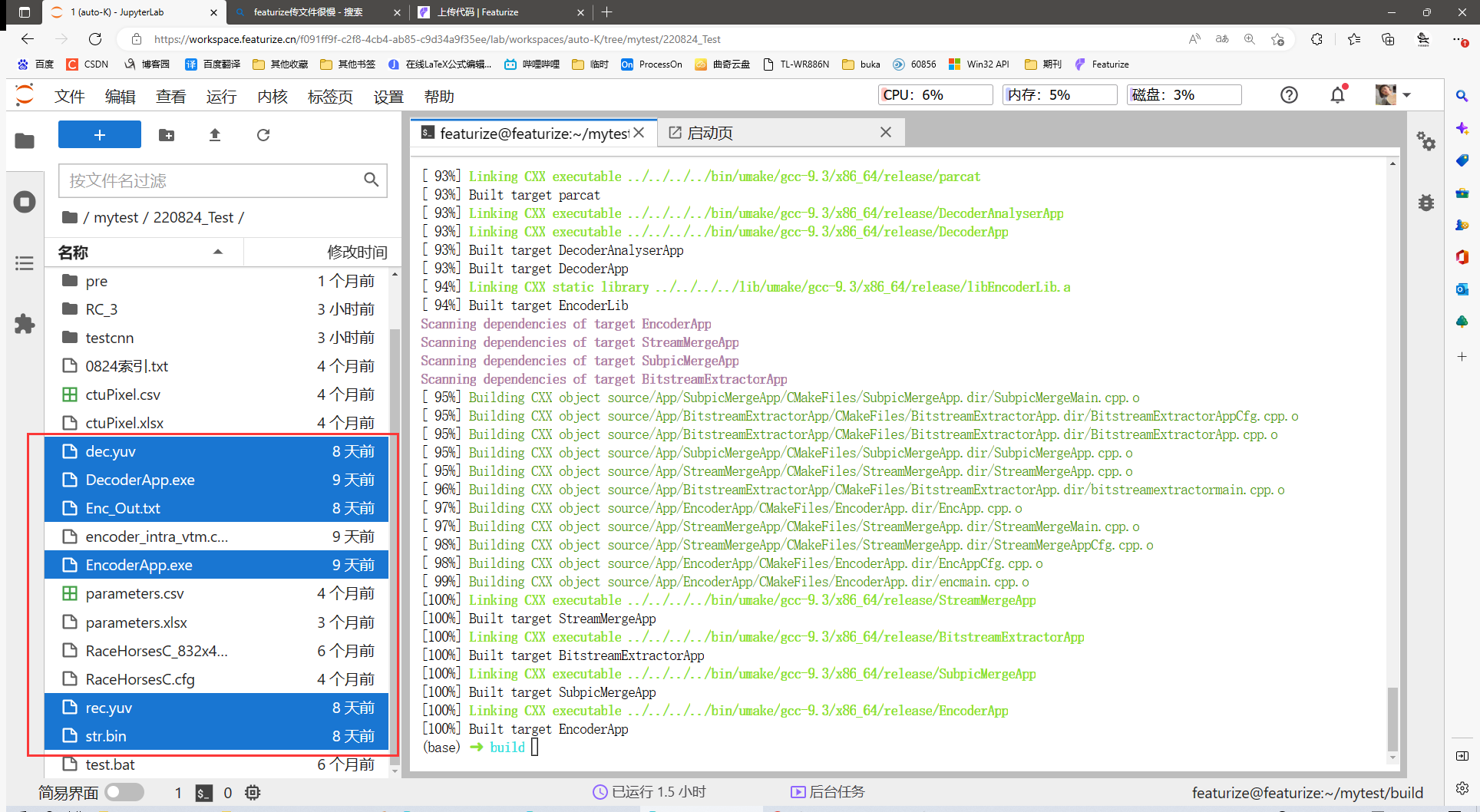
Task: Open the RC_3 folder
Action: coord(218,309)
